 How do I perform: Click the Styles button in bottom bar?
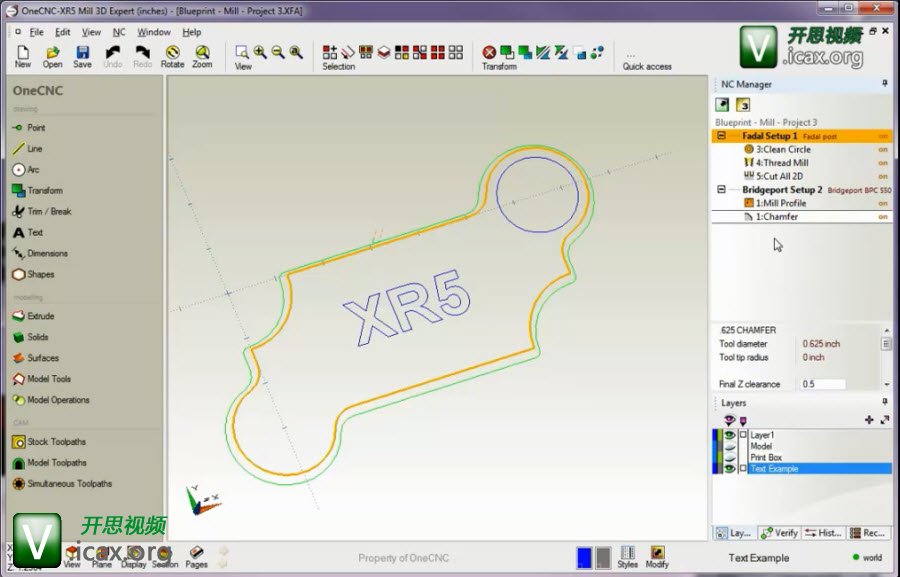point(627,557)
